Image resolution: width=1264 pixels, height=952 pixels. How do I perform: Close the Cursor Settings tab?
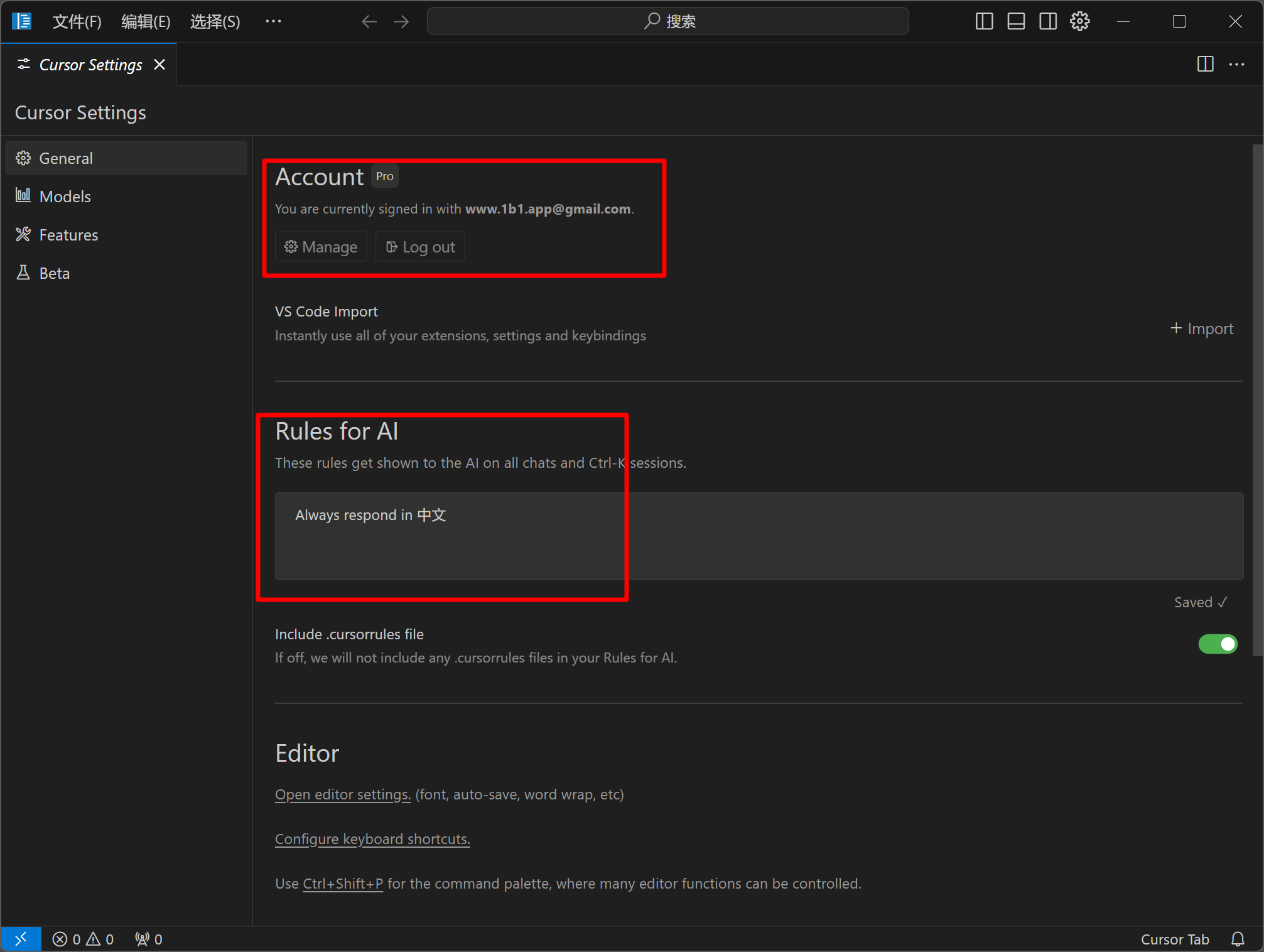click(x=159, y=65)
